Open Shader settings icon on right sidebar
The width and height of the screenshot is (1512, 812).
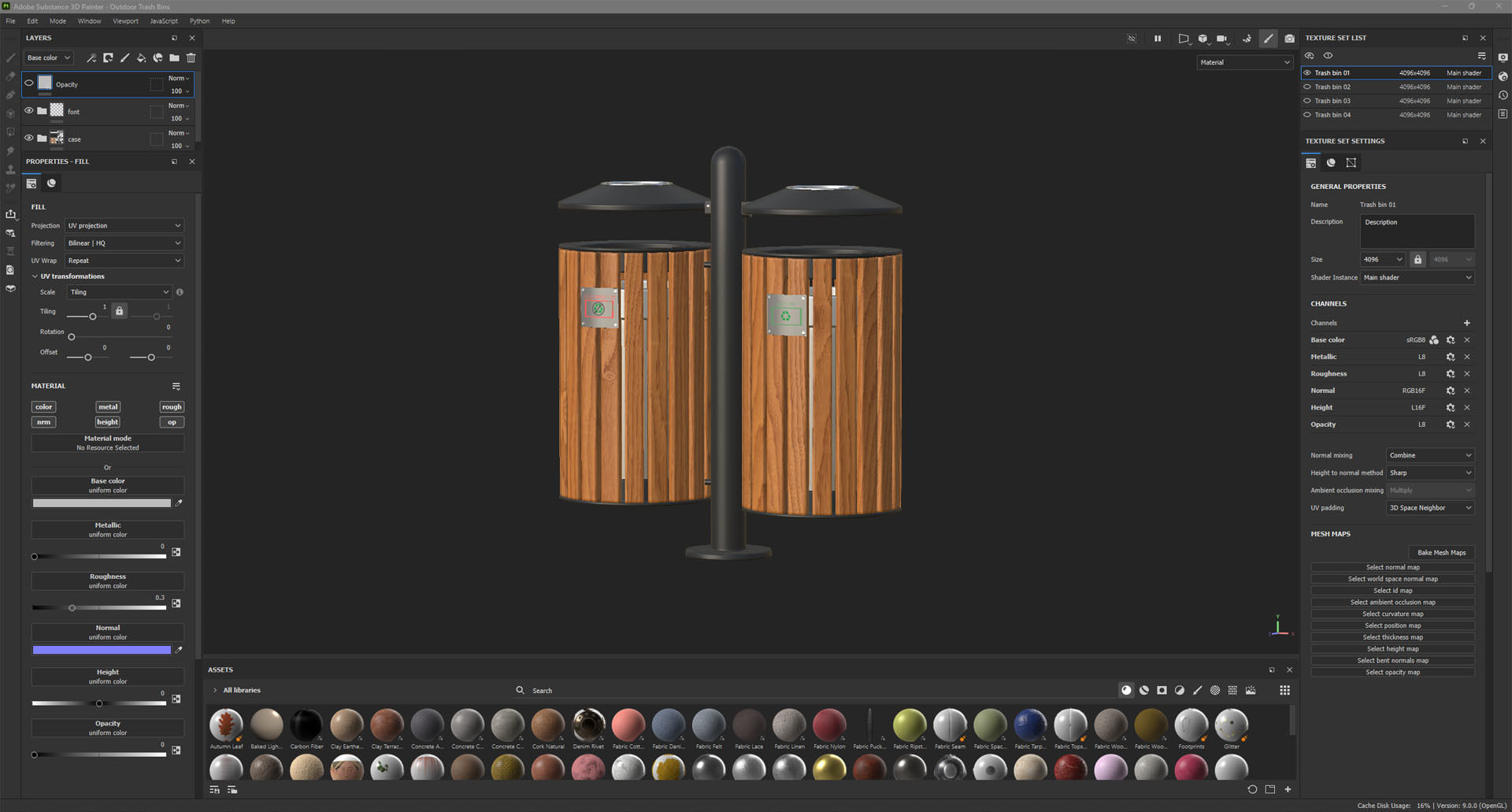pos(1503,76)
